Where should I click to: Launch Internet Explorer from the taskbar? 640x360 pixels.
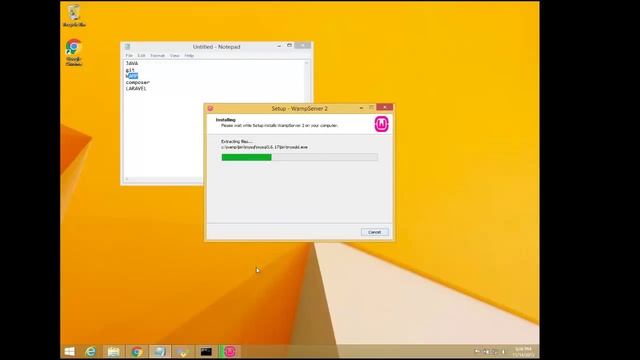click(x=91, y=351)
